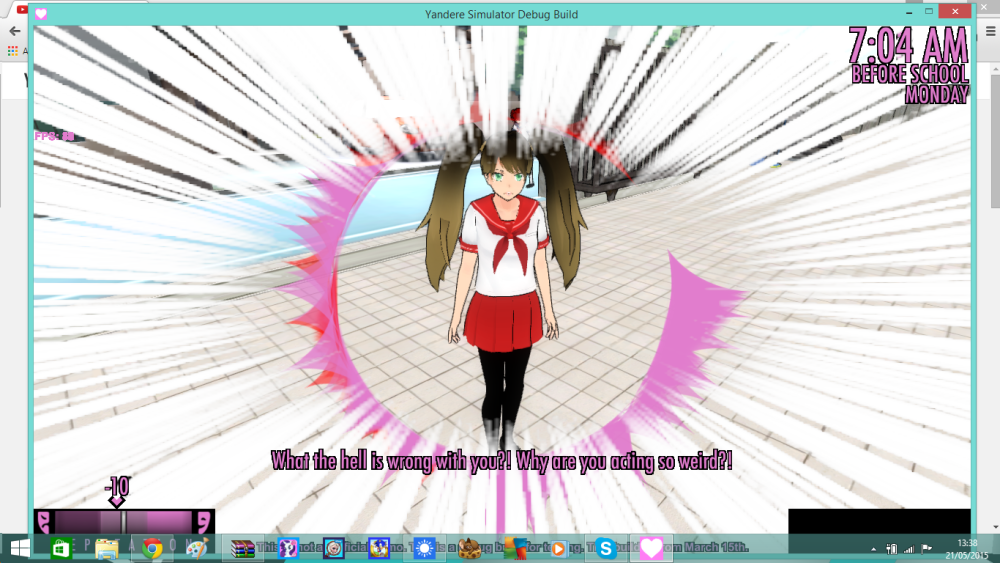
Task: Open the Windows Start button
Action: click(x=20, y=548)
